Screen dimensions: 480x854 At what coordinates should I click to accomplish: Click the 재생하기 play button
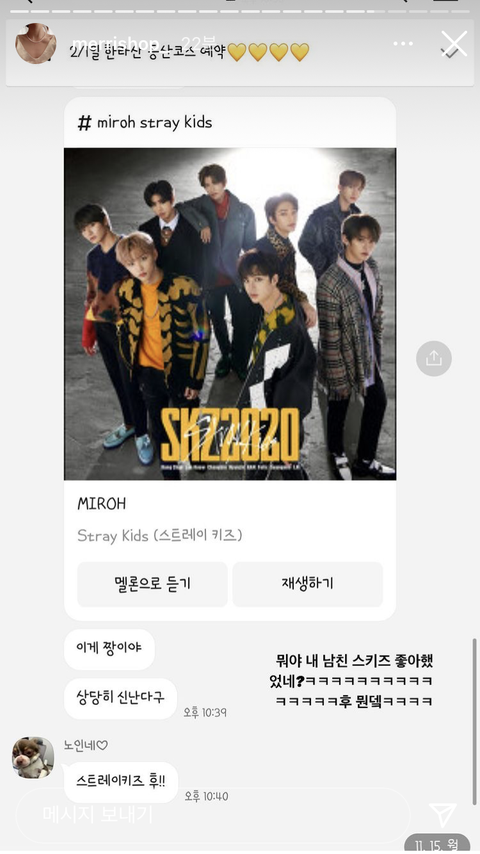[308, 584]
